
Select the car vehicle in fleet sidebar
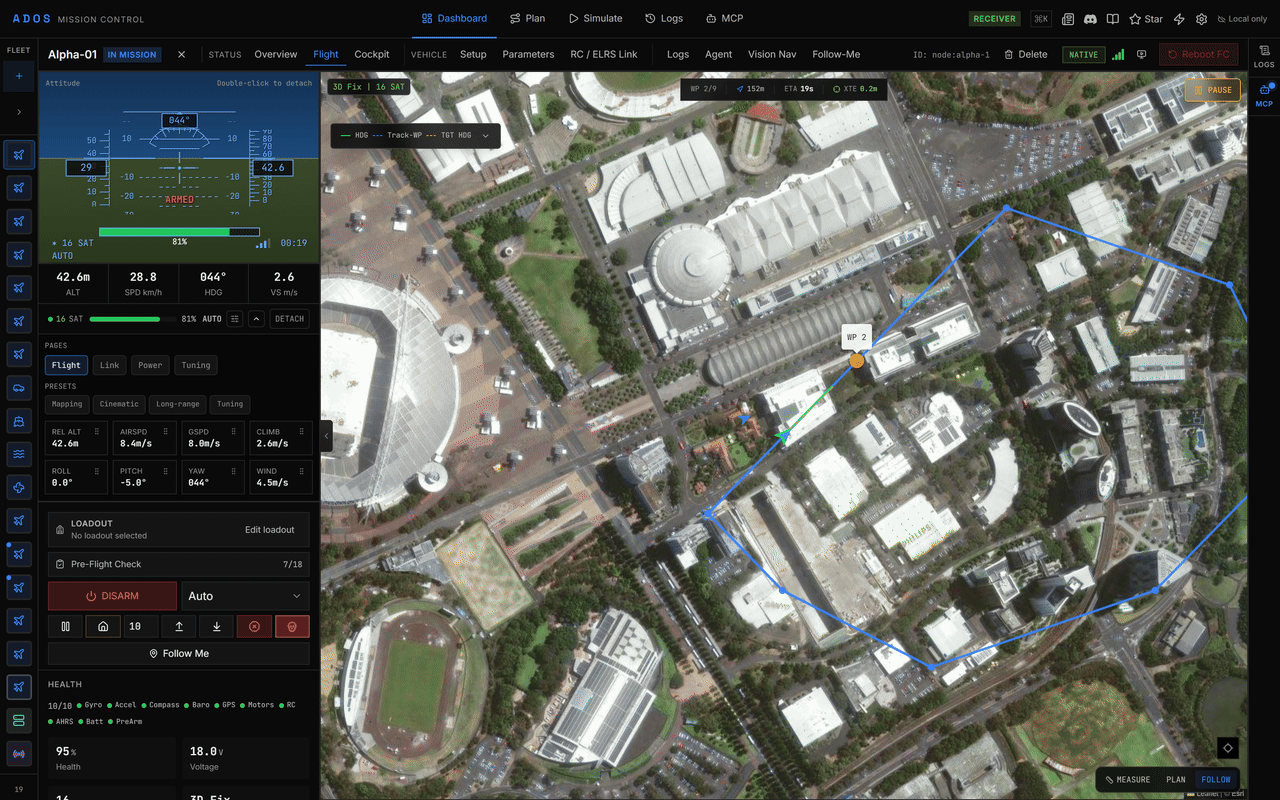coord(19,387)
